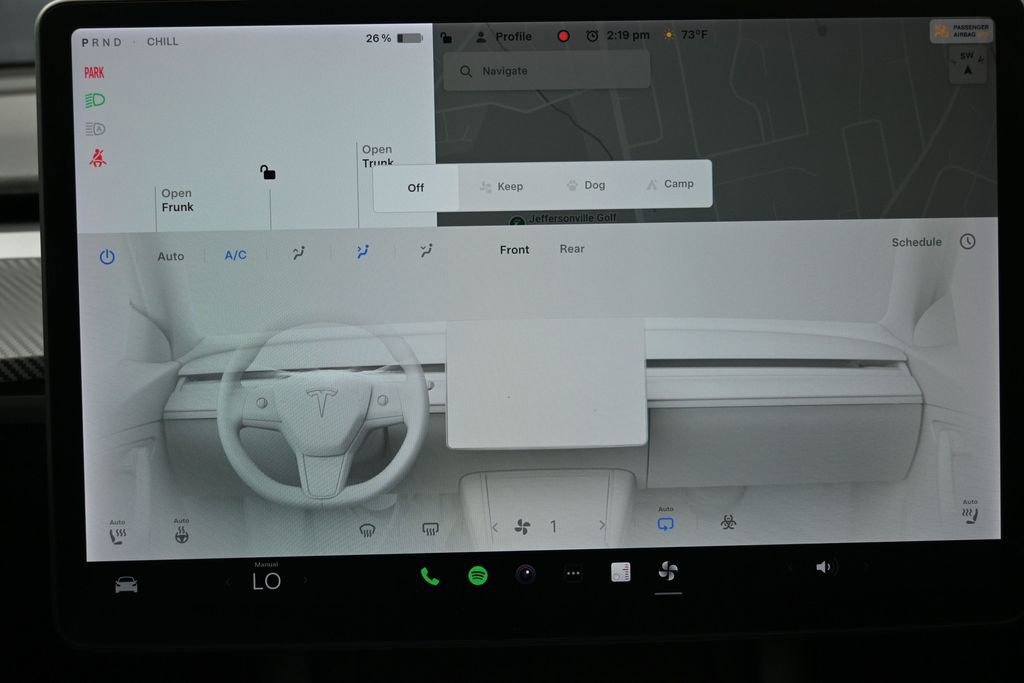Select windshield-level airflow vent icon
The width and height of the screenshot is (1024, 683).
pyautogui.click(x=298, y=253)
